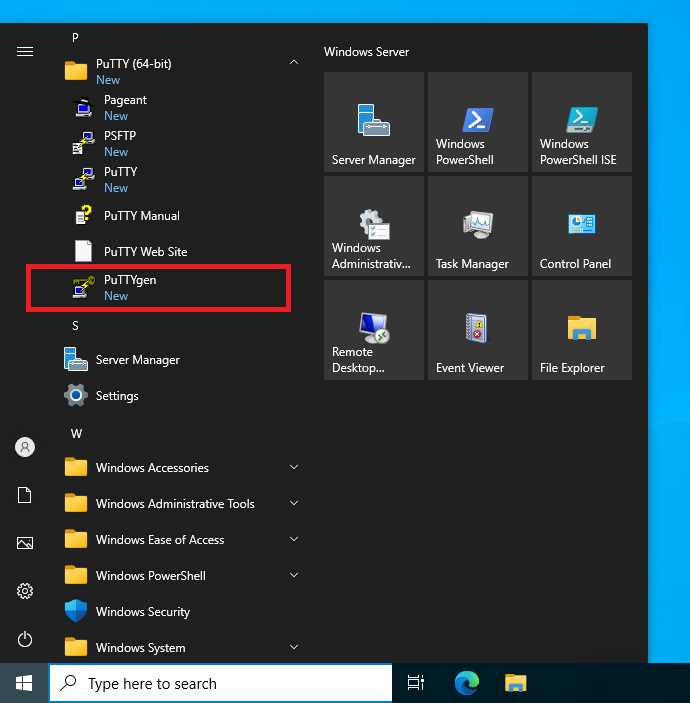Open the user account icon
The height and width of the screenshot is (703, 690).
click(25, 447)
